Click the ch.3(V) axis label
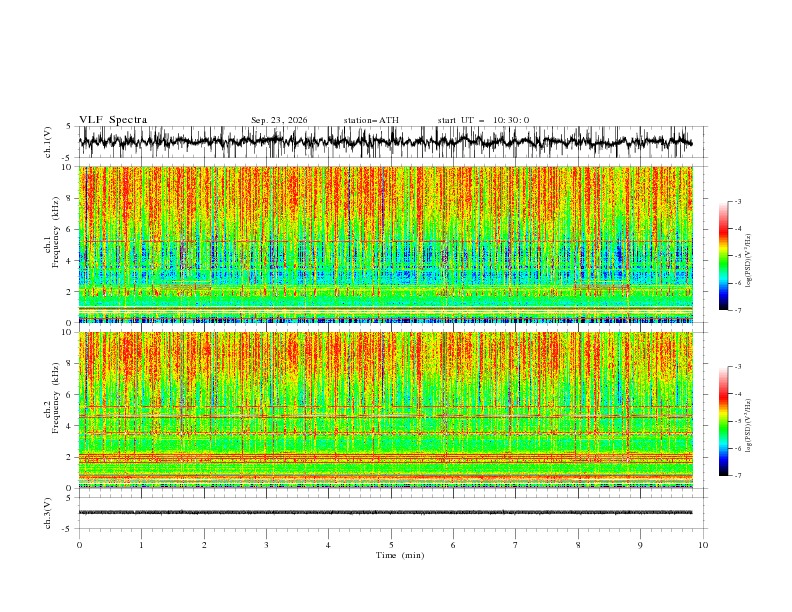This screenshot has width=792, height=612. tap(48, 513)
